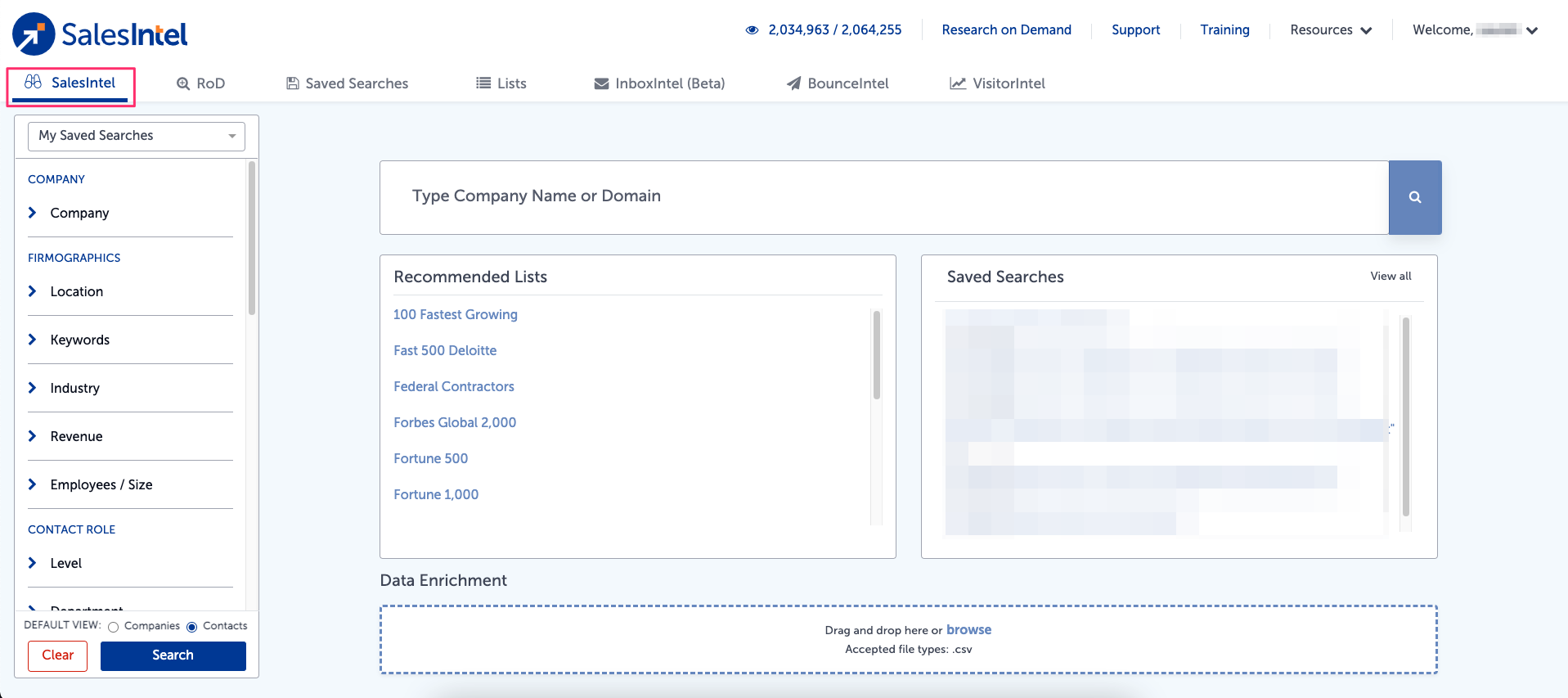The width and height of the screenshot is (1568, 698).
Task: Click the blue Search button
Action: [173, 655]
